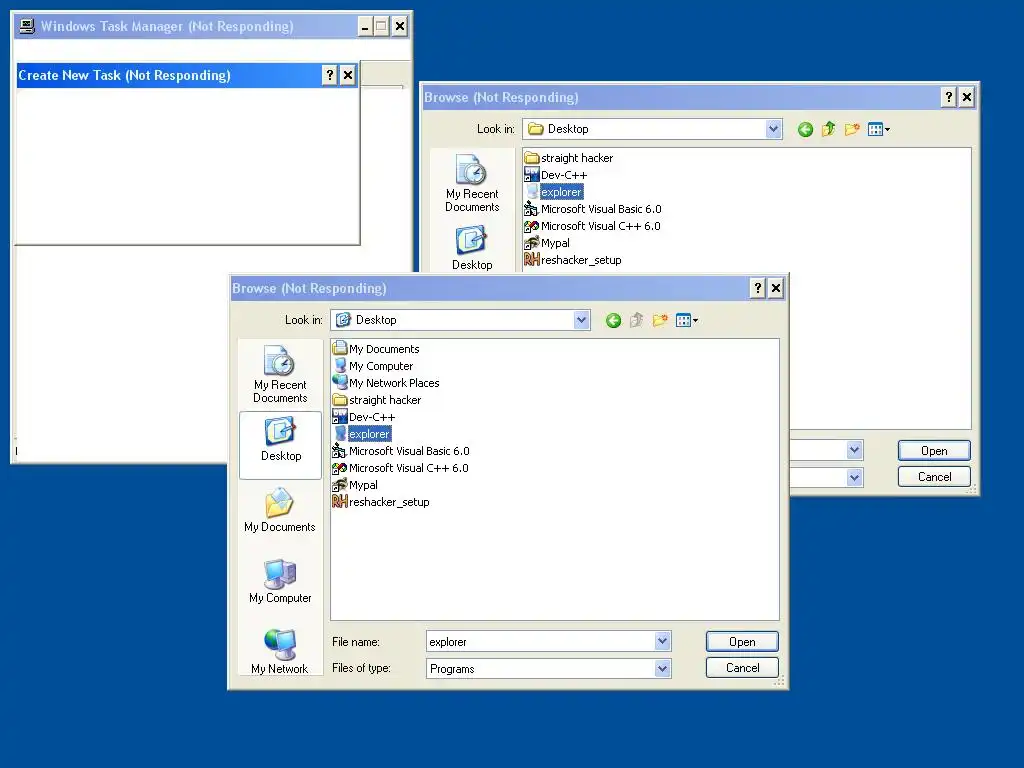Select Microsoft Visual Basic 6.0 in front list
Image resolution: width=1024 pixels, height=768 pixels.
tap(401, 451)
